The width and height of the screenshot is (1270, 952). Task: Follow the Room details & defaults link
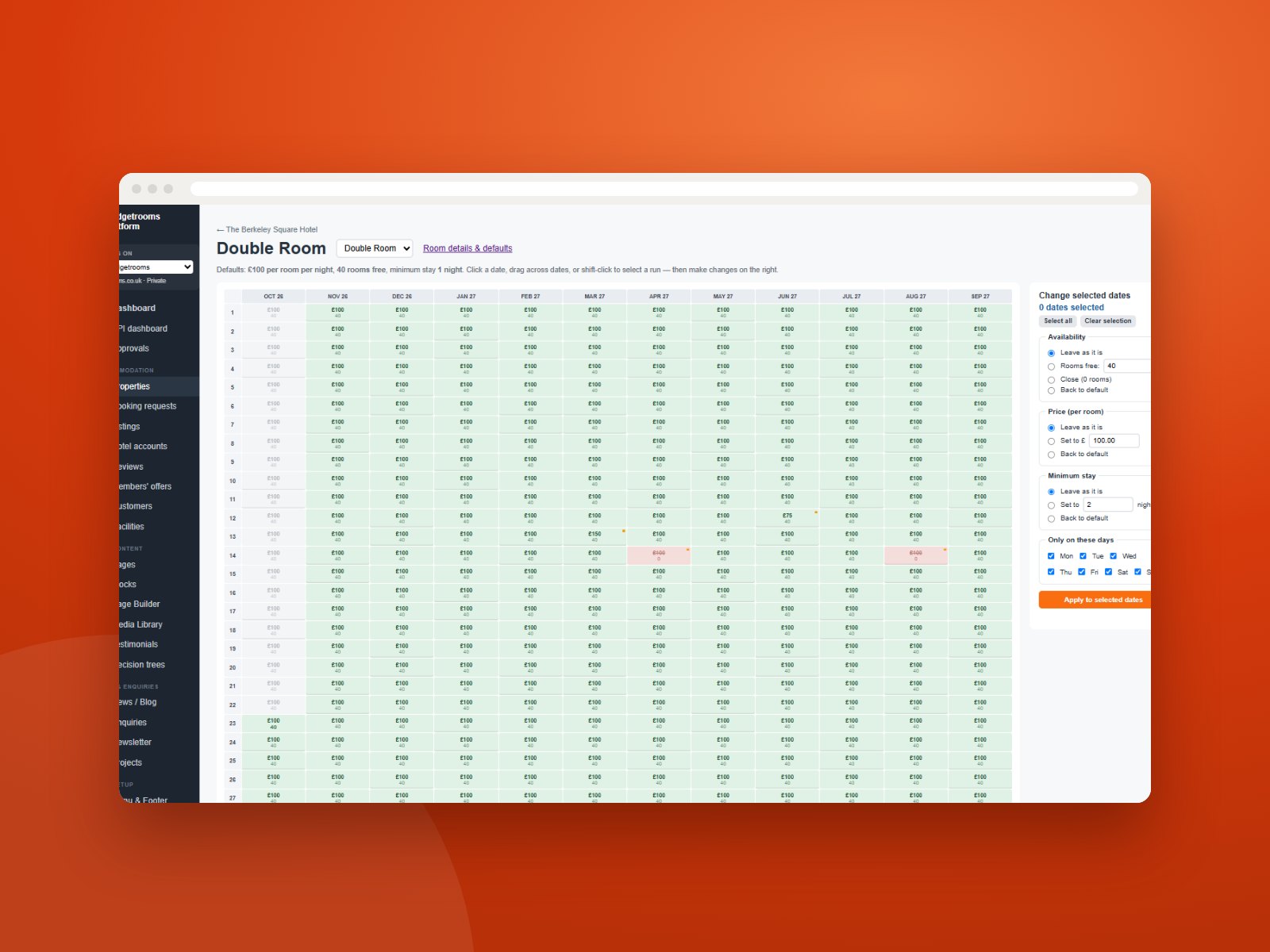pyautogui.click(x=468, y=248)
